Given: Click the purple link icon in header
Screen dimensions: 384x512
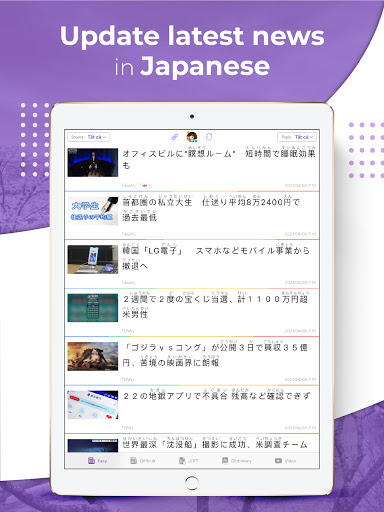Looking at the screenshot, I should click(x=175, y=137).
